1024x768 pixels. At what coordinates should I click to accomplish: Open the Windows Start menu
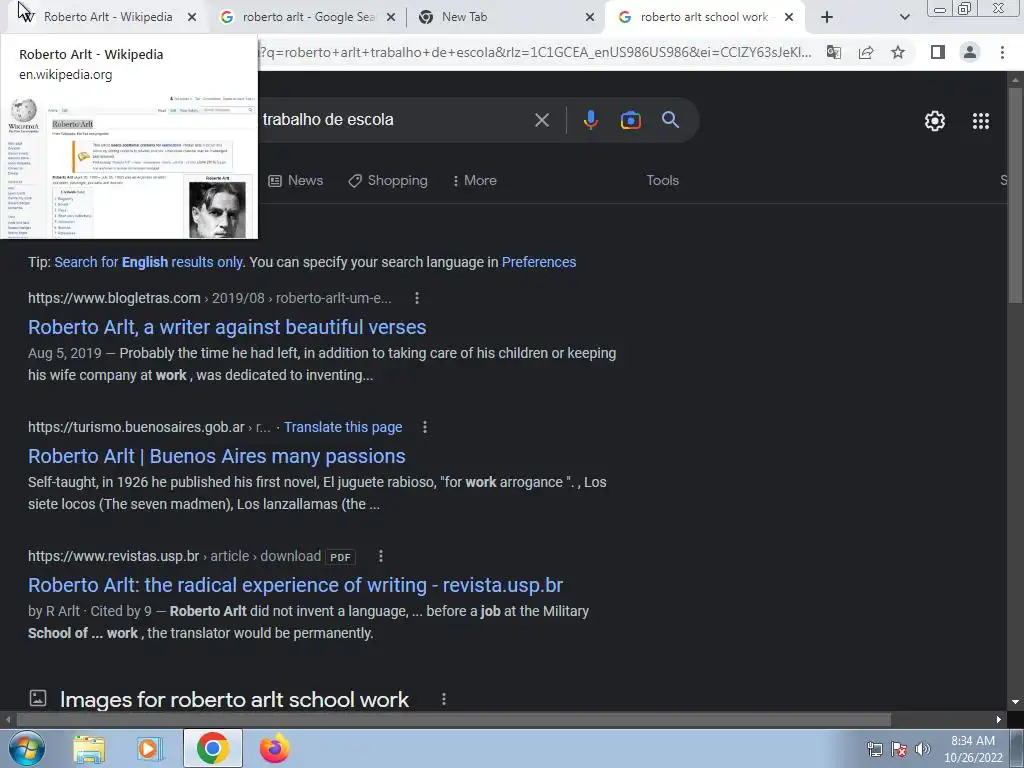(26, 748)
